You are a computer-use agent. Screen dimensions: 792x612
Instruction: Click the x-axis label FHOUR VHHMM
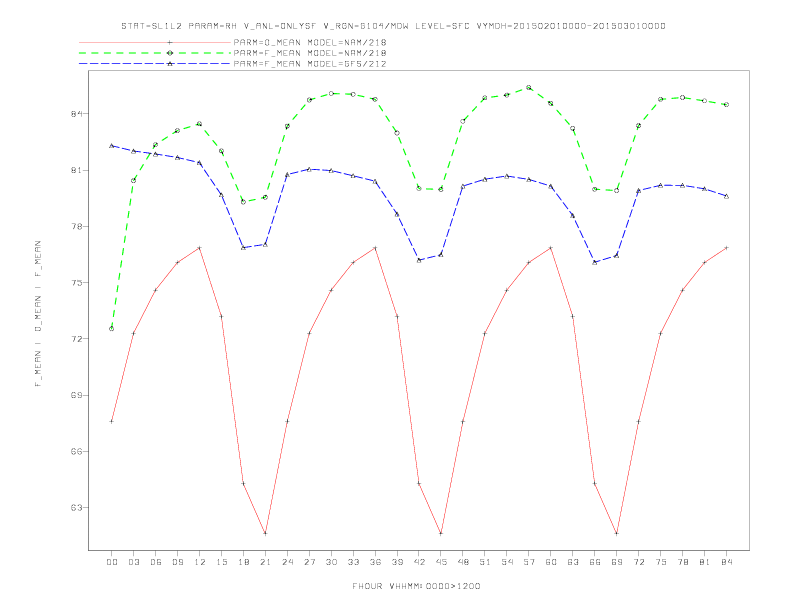pyautogui.click(x=416, y=586)
